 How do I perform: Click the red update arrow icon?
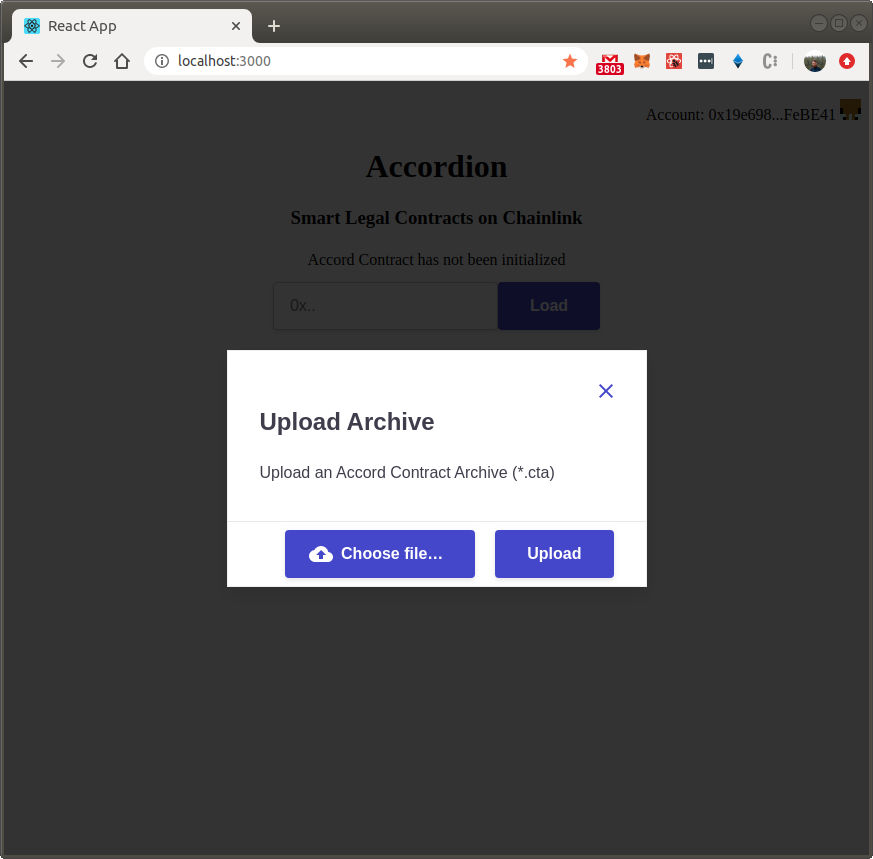847,61
